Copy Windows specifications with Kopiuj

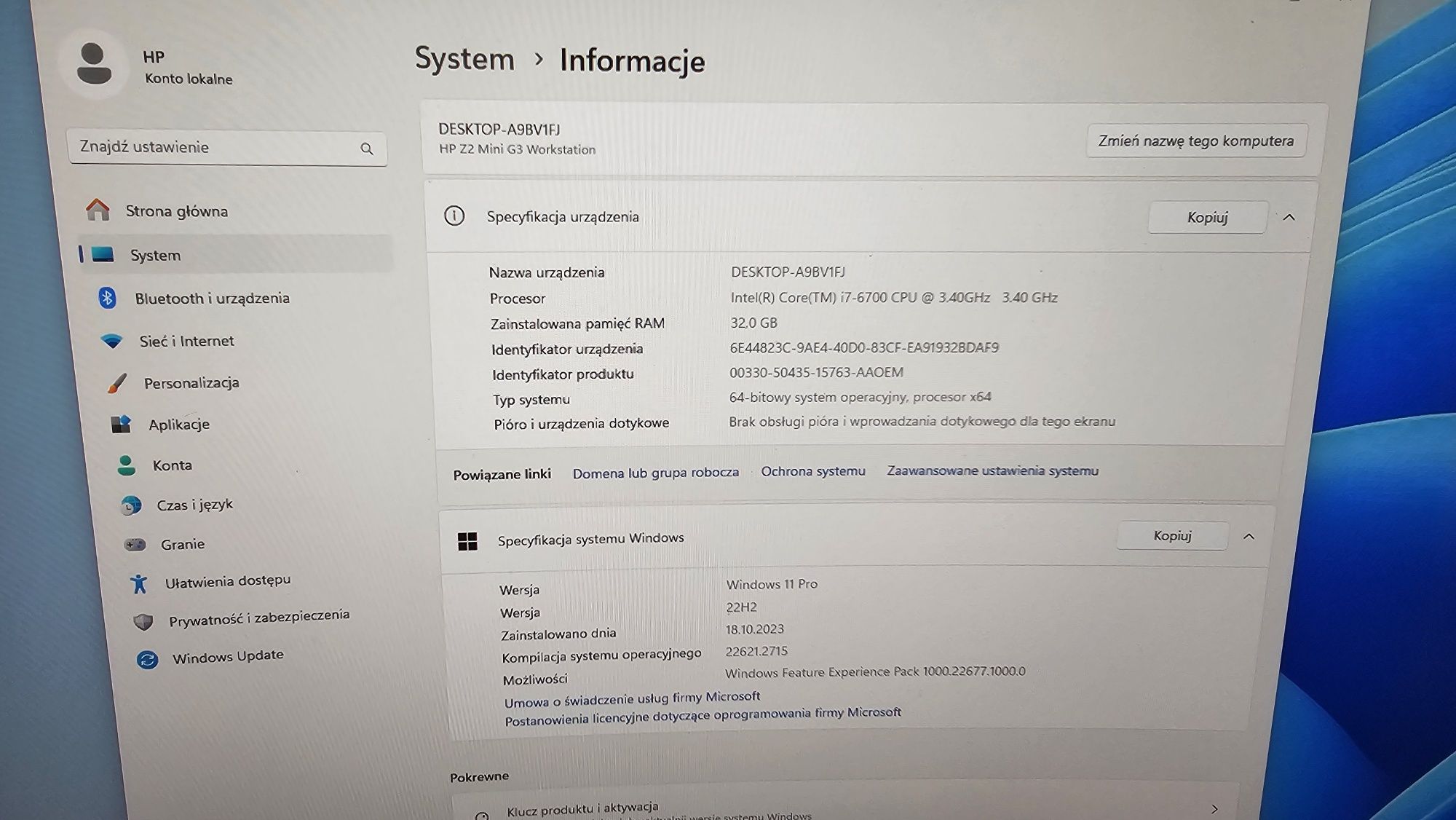[x=1172, y=536]
